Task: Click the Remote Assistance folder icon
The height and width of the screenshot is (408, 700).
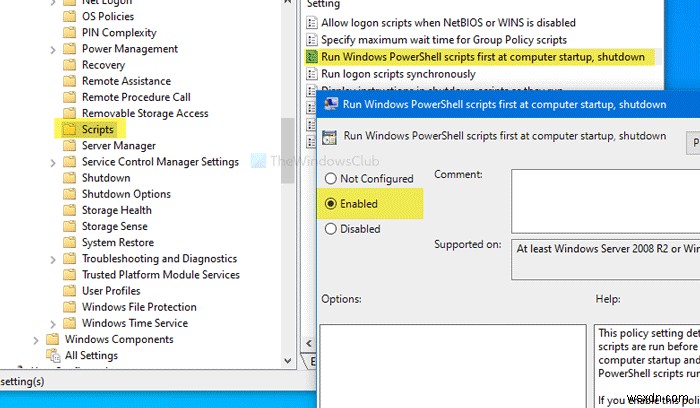Action: point(69,81)
